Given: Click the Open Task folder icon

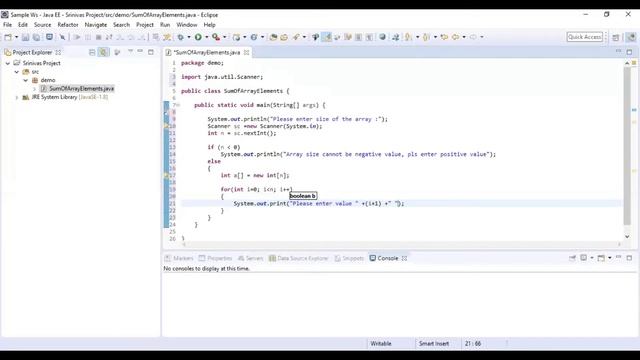Looking at the screenshot, I should pyautogui.click(x=284, y=37).
